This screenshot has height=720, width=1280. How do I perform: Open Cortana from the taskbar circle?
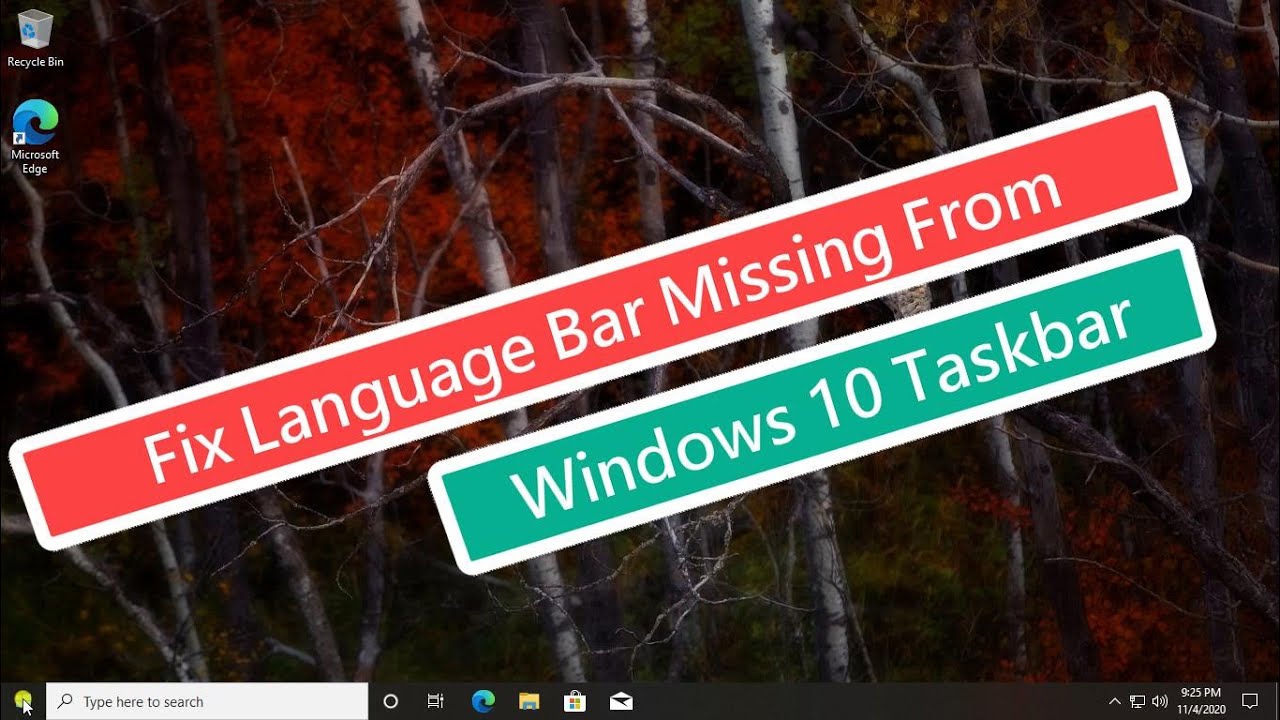(x=391, y=702)
